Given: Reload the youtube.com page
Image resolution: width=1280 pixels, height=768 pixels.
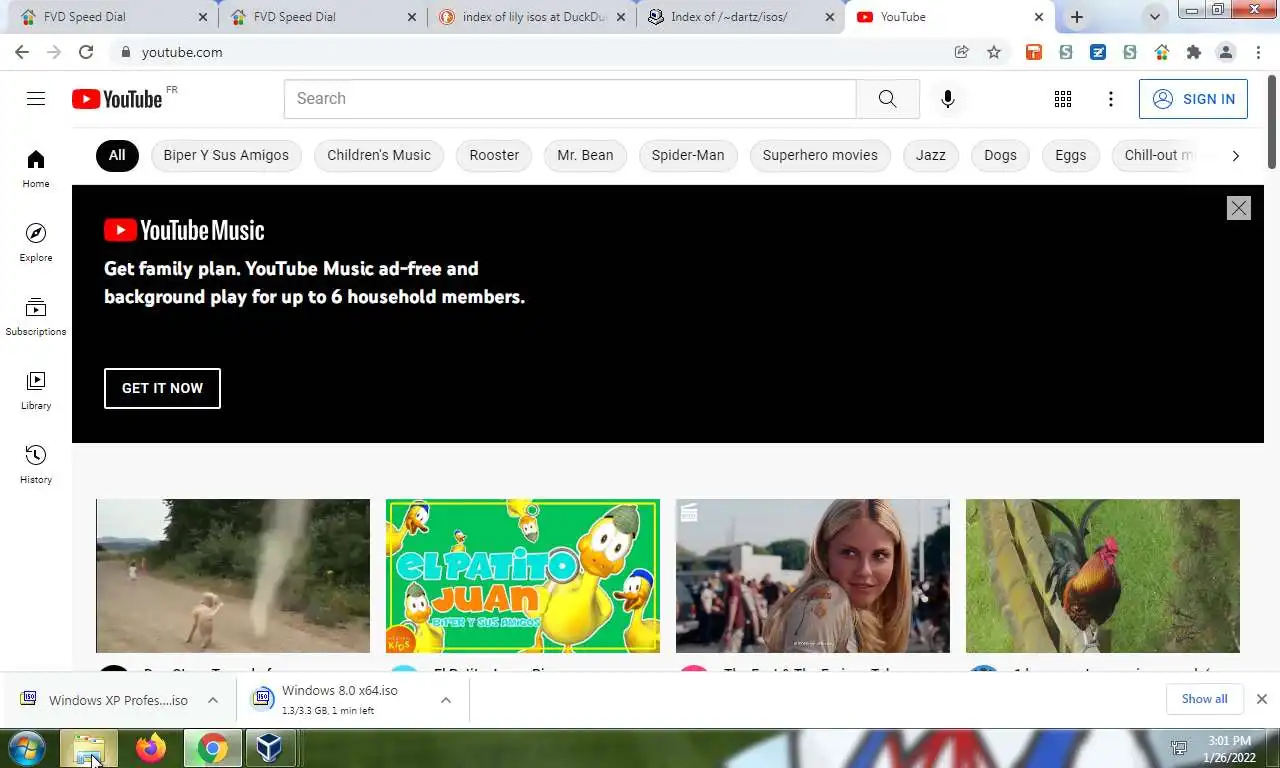Looking at the screenshot, I should tap(86, 52).
